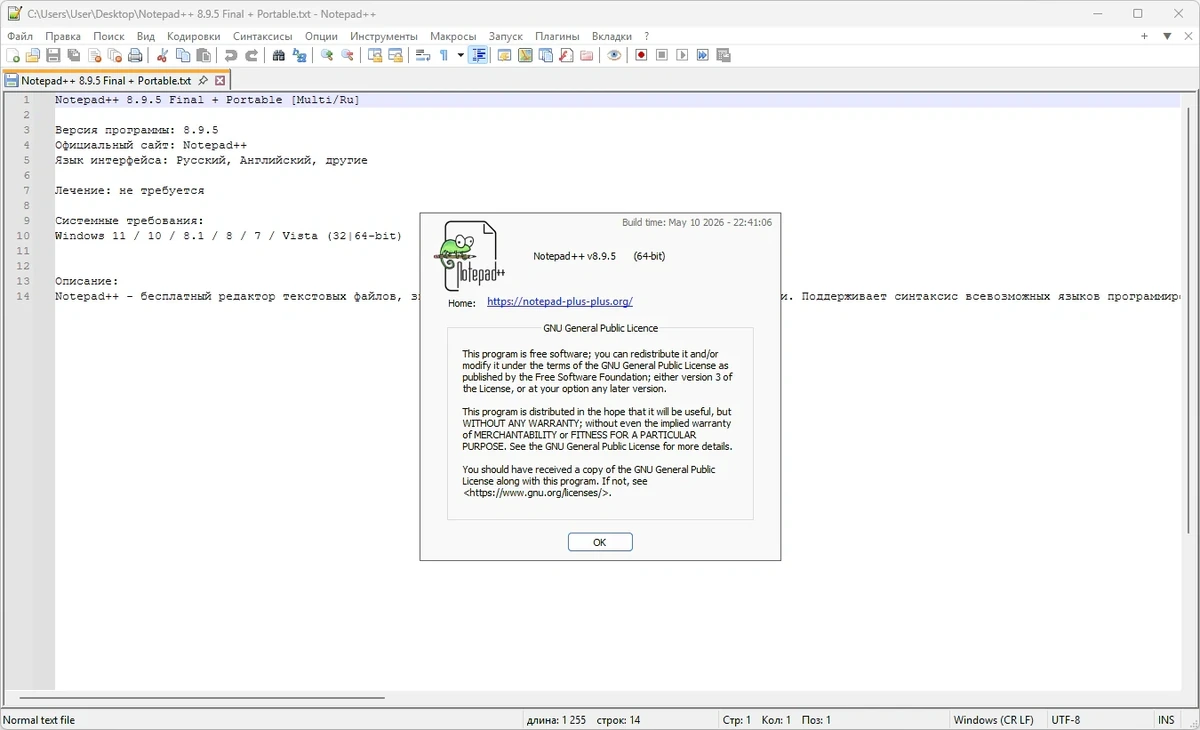Click the Open file toolbar icon
Screen dimensions: 1200x730
pyautogui.click(x=33, y=55)
